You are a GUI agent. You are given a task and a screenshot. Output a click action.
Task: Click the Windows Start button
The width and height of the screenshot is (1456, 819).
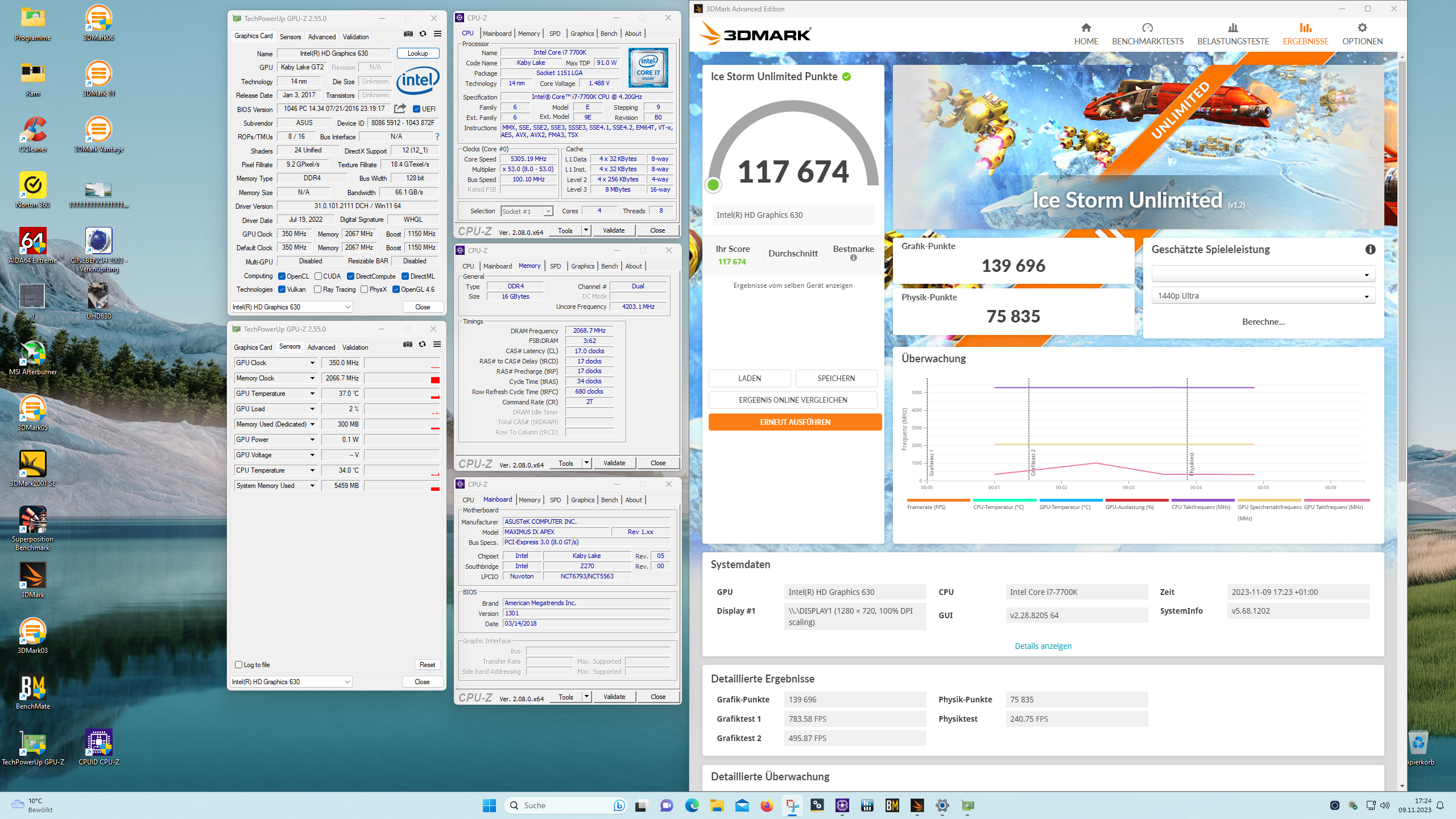click(489, 805)
